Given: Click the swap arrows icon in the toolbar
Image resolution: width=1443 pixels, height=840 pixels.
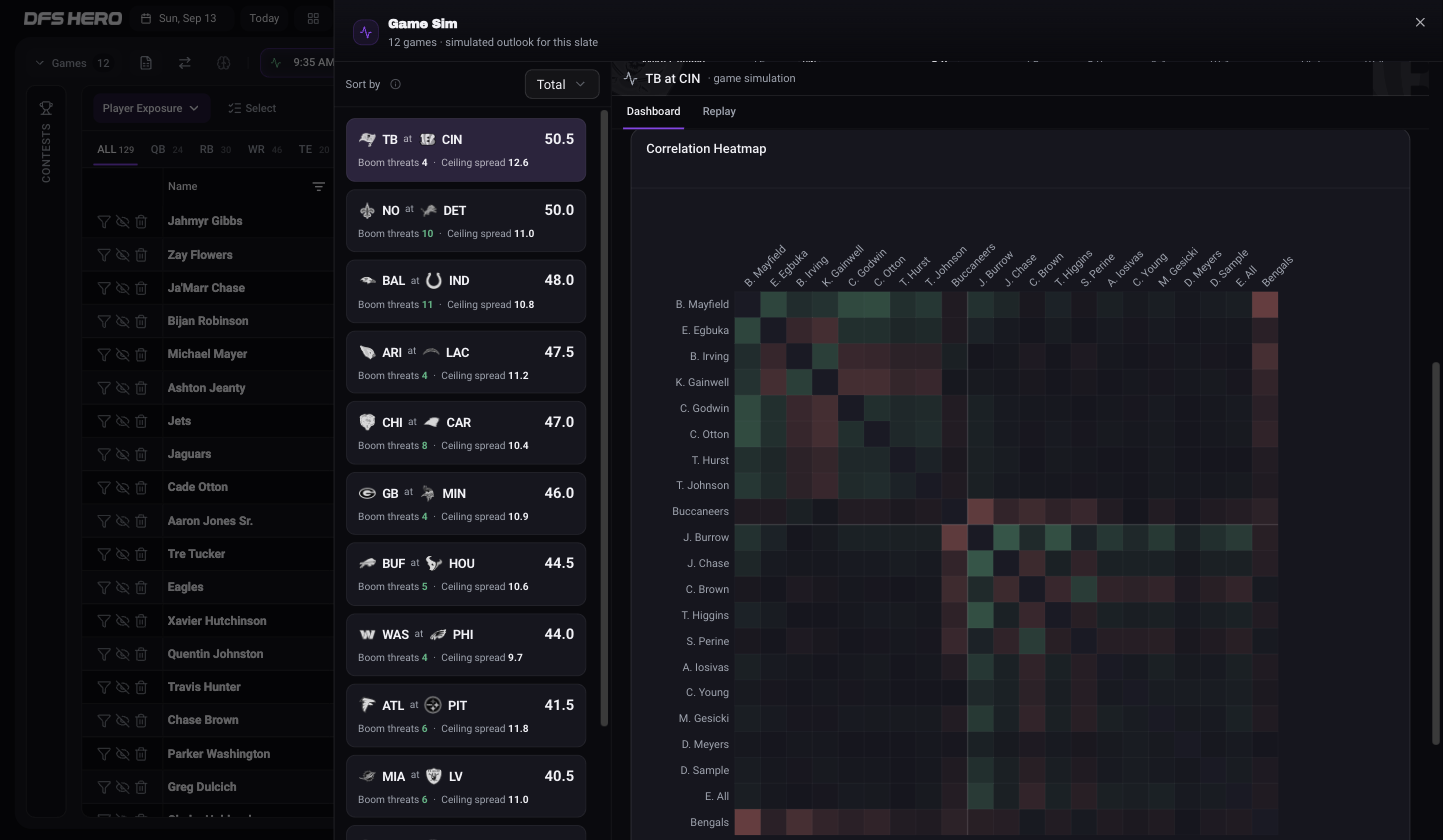Looking at the screenshot, I should 184,63.
